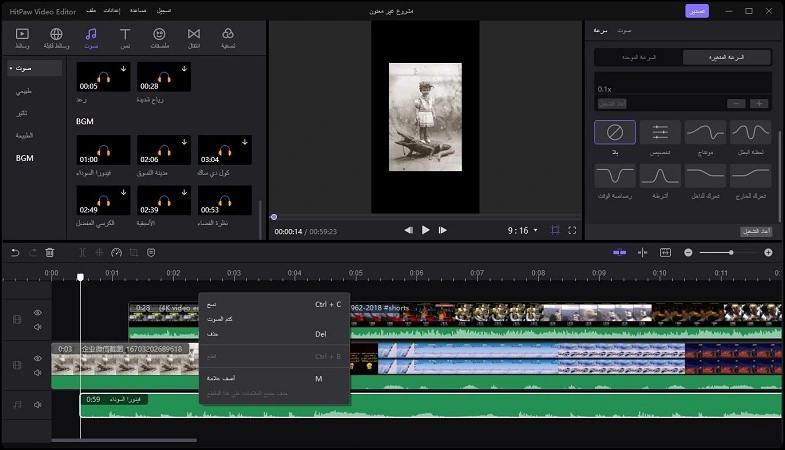Open the speedometer Speed tool
Image resolution: width=785 pixels, height=450 pixels.
(116, 253)
